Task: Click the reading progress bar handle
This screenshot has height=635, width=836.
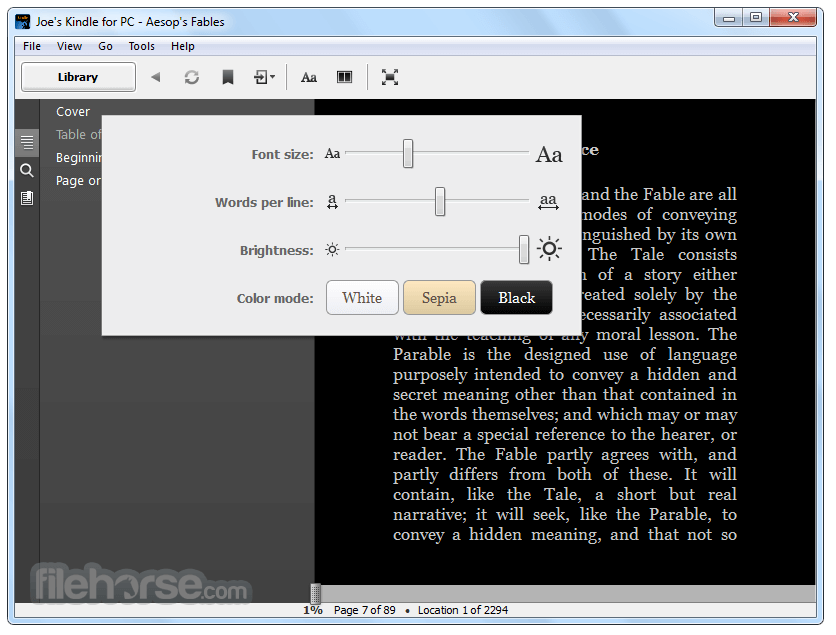Action: (x=316, y=593)
